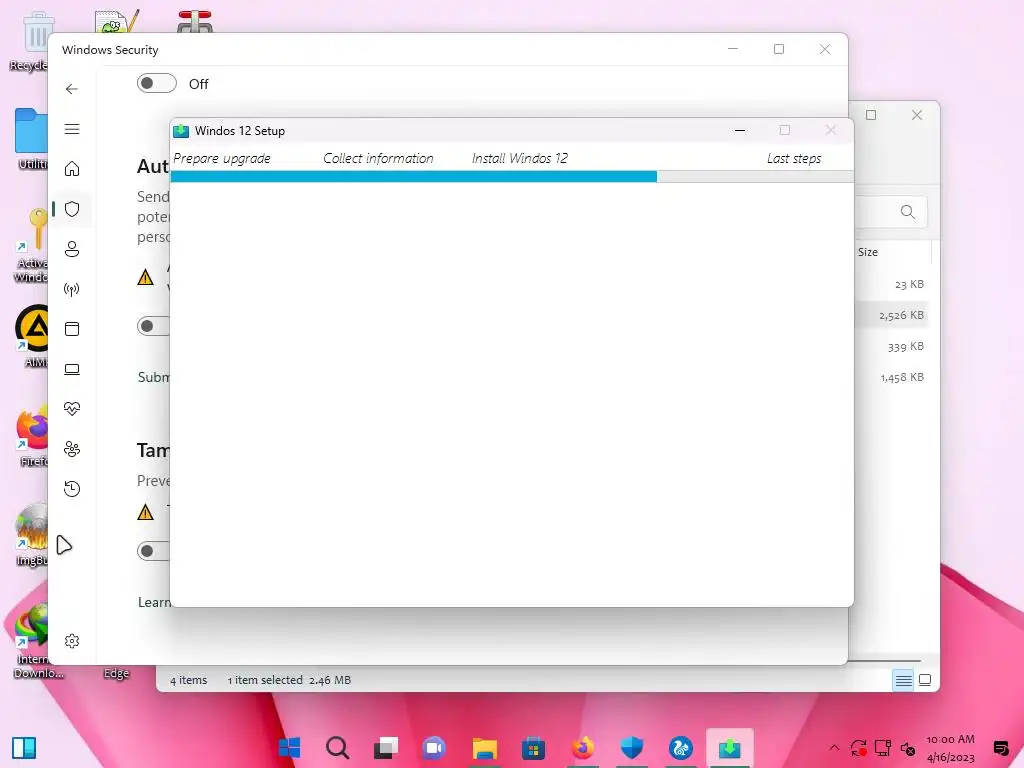
Task: Select Activate Windows key shortcut
Action: [x=31, y=246]
